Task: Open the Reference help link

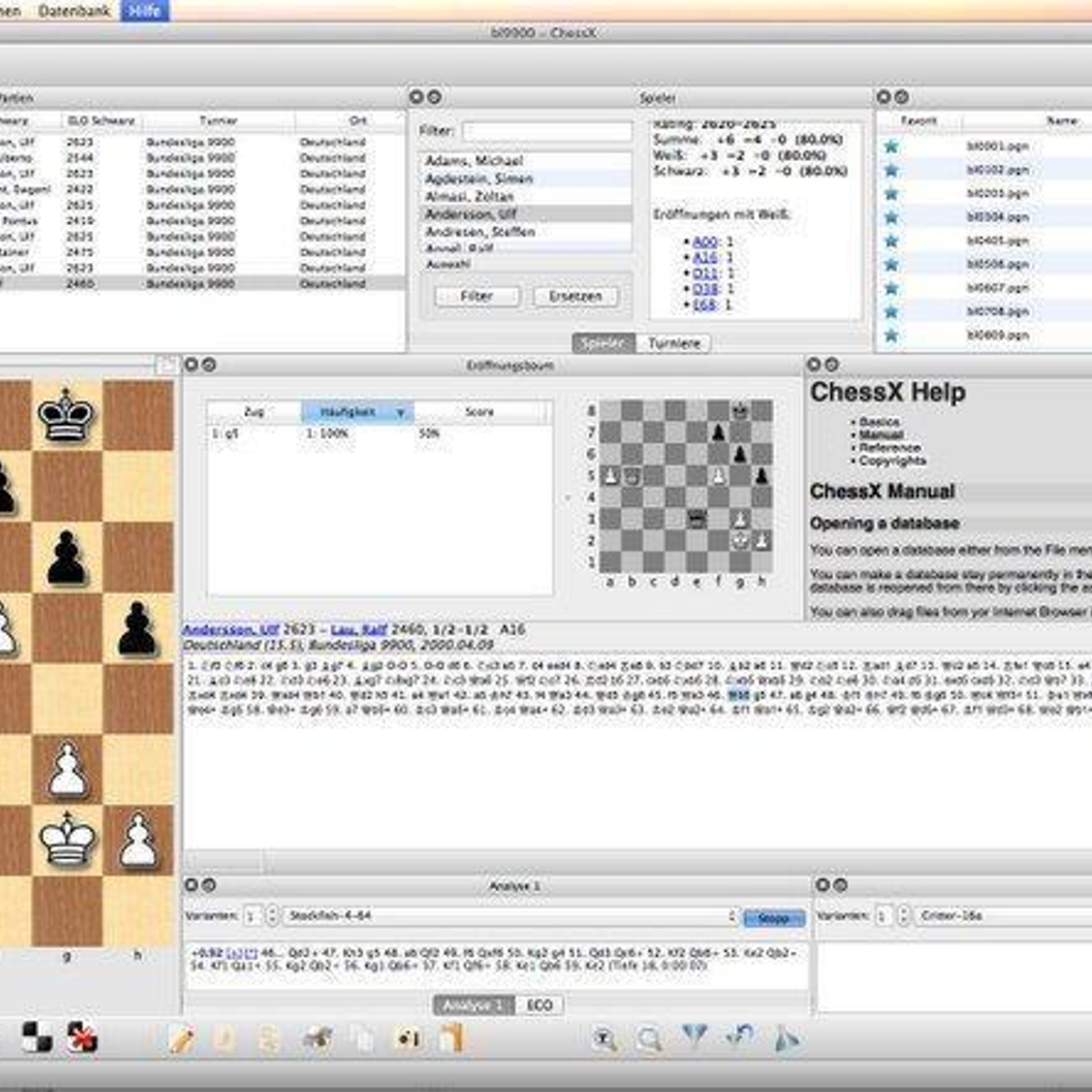Action: pyautogui.click(x=890, y=448)
